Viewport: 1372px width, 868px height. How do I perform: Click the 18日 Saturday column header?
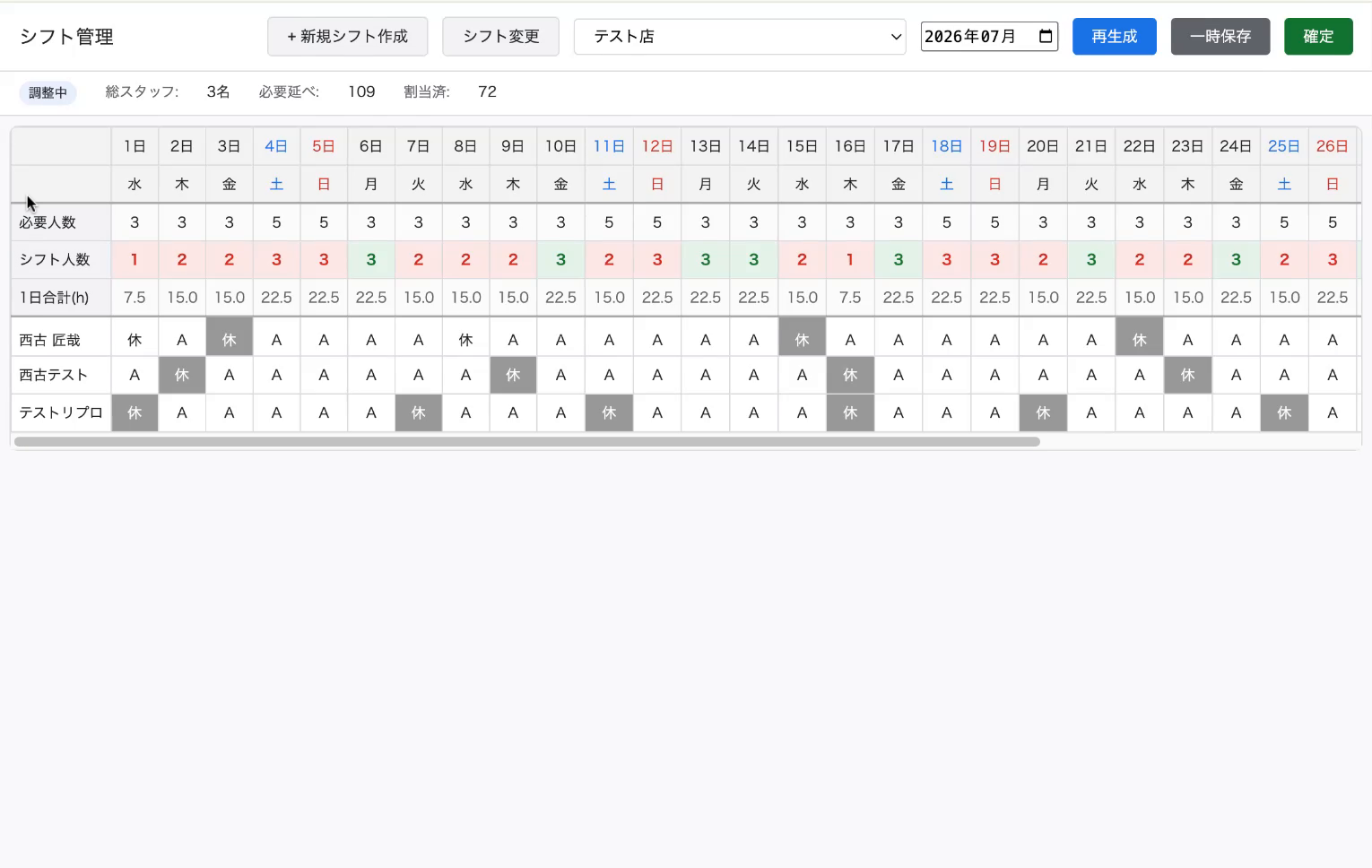pos(947,146)
